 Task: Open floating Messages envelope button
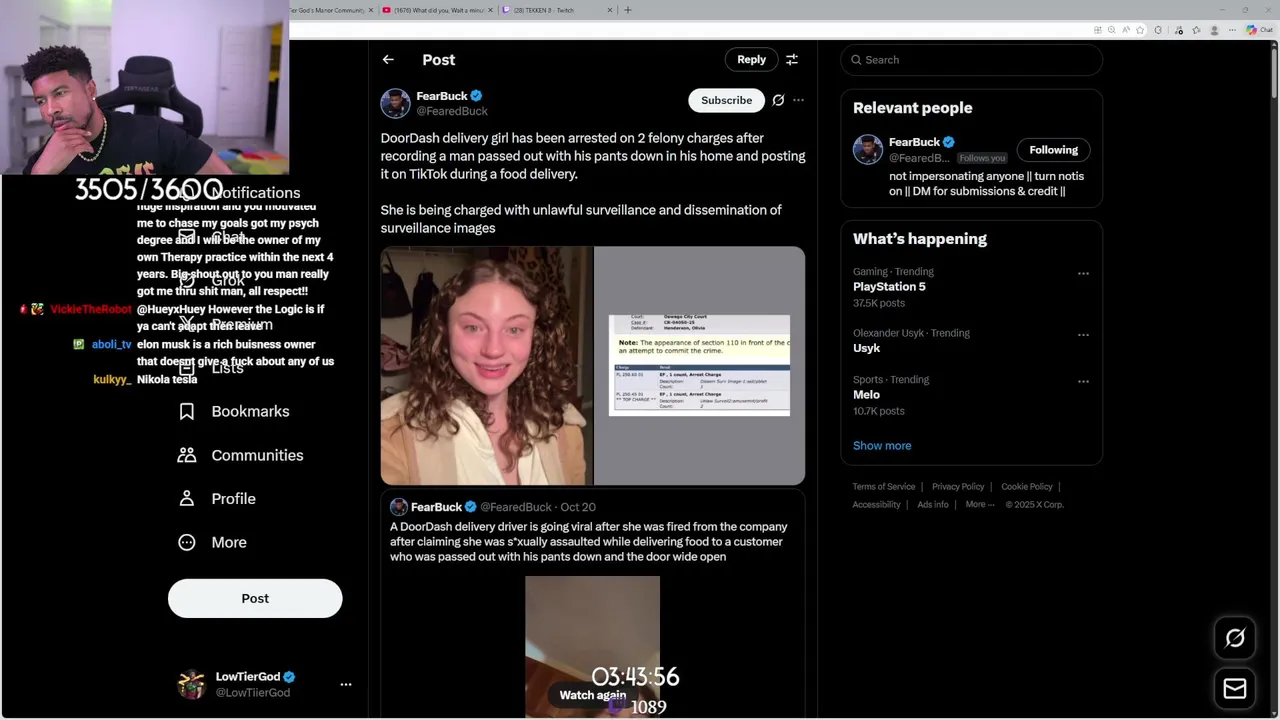1235,688
